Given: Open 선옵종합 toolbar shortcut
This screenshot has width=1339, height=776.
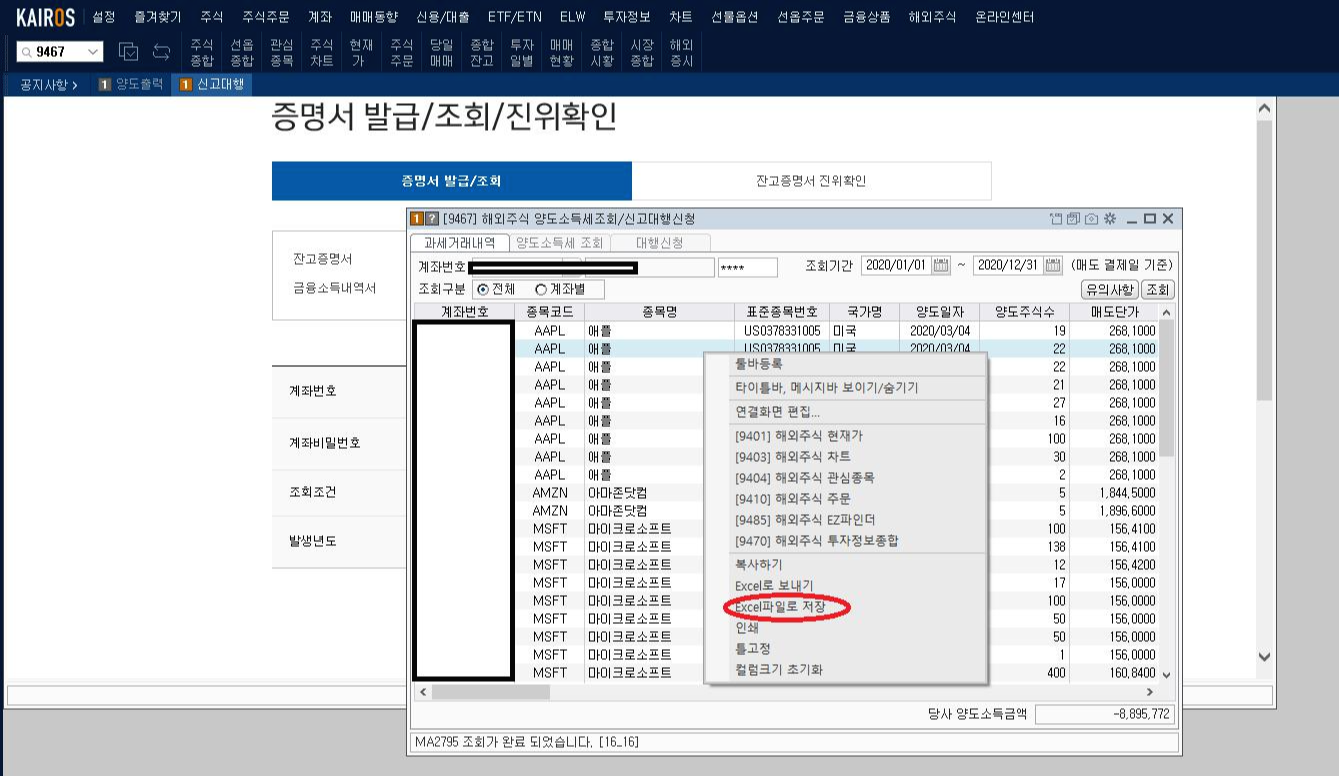Looking at the screenshot, I should tap(241, 53).
